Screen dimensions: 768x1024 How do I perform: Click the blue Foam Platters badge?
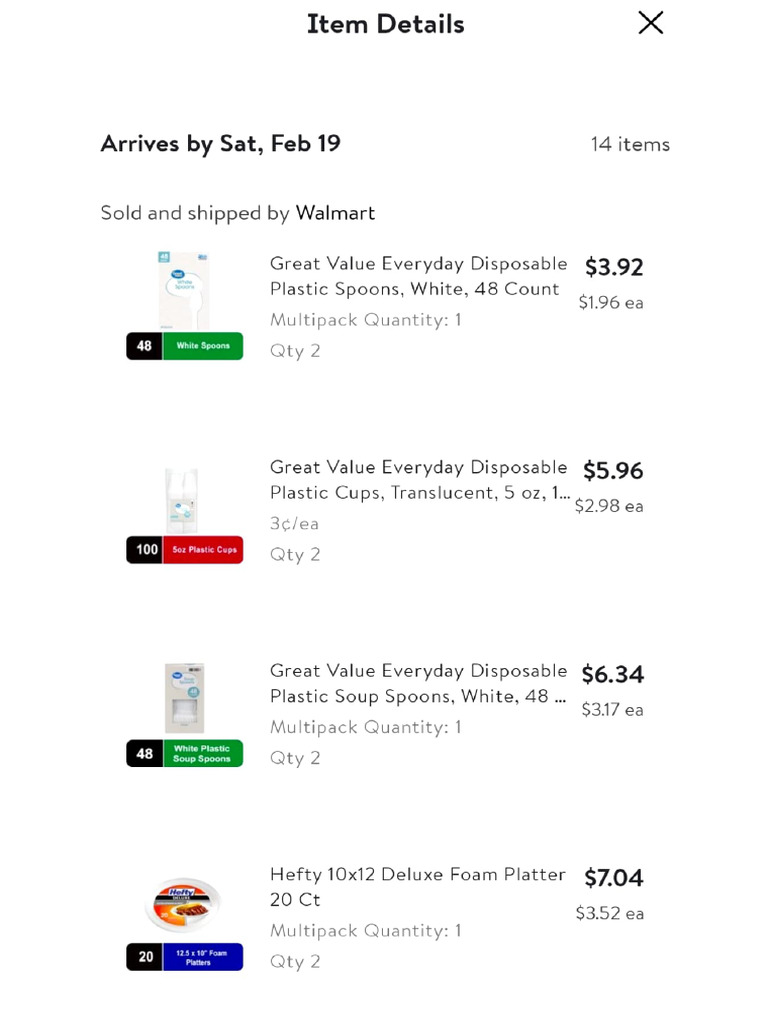(x=203, y=957)
